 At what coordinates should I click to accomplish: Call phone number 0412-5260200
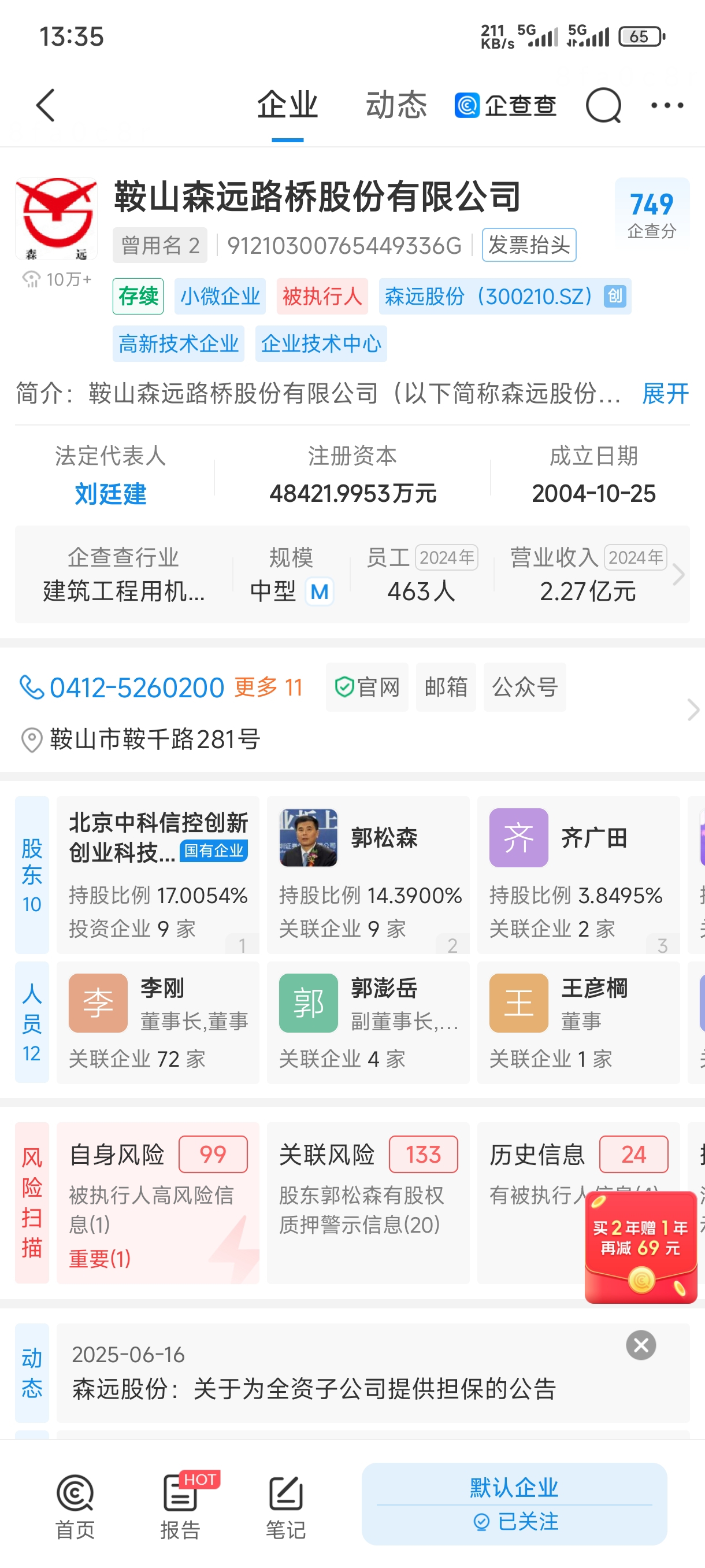pos(137,688)
